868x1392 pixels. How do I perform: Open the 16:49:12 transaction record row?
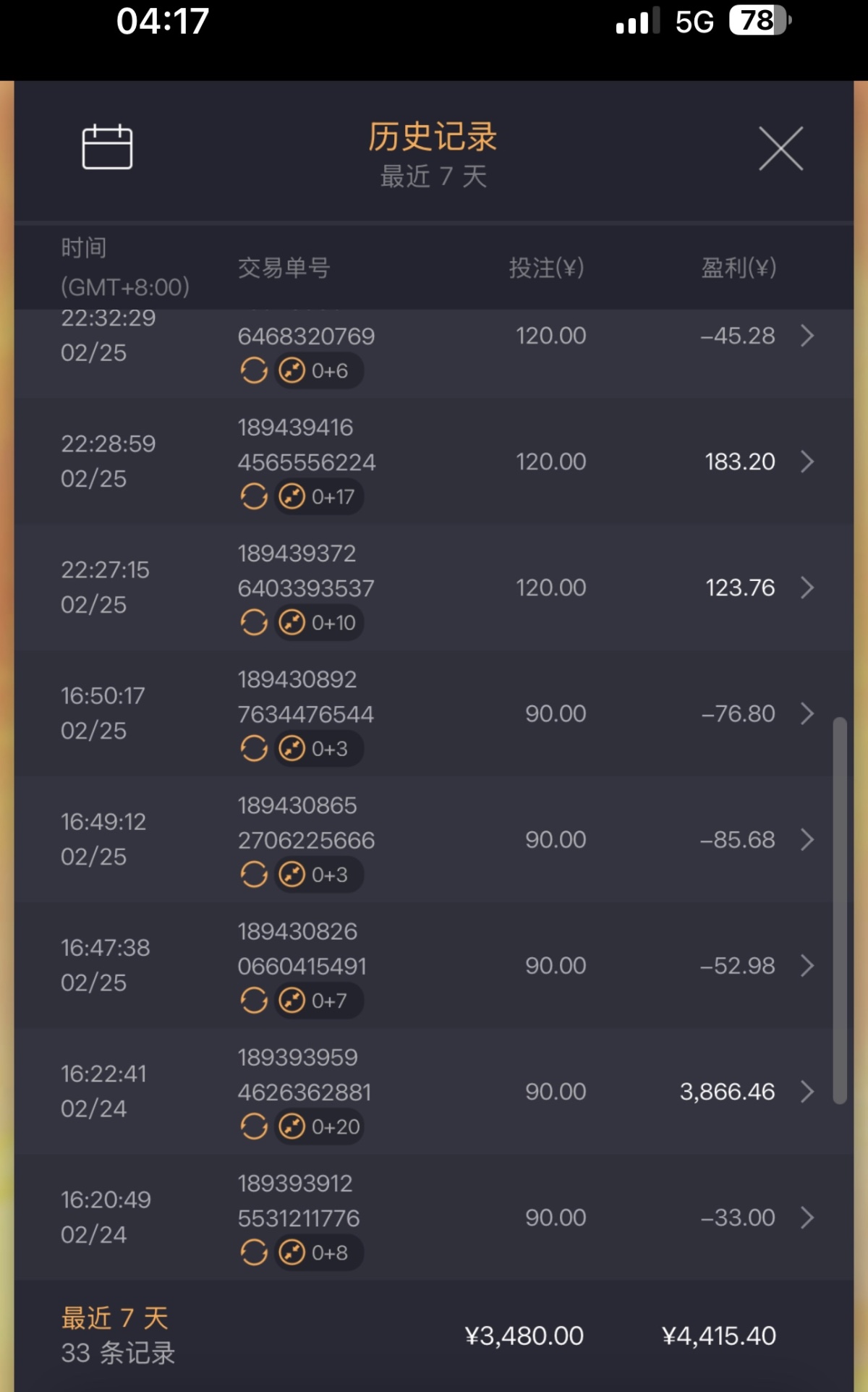click(434, 839)
